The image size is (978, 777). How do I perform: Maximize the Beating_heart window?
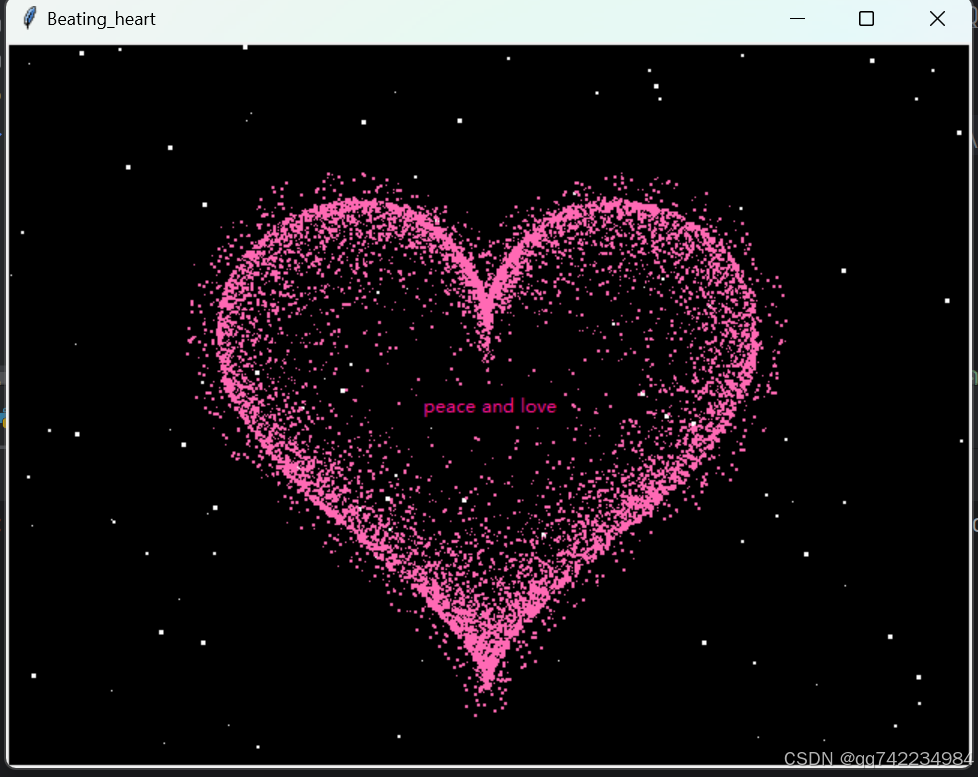pos(866,19)
